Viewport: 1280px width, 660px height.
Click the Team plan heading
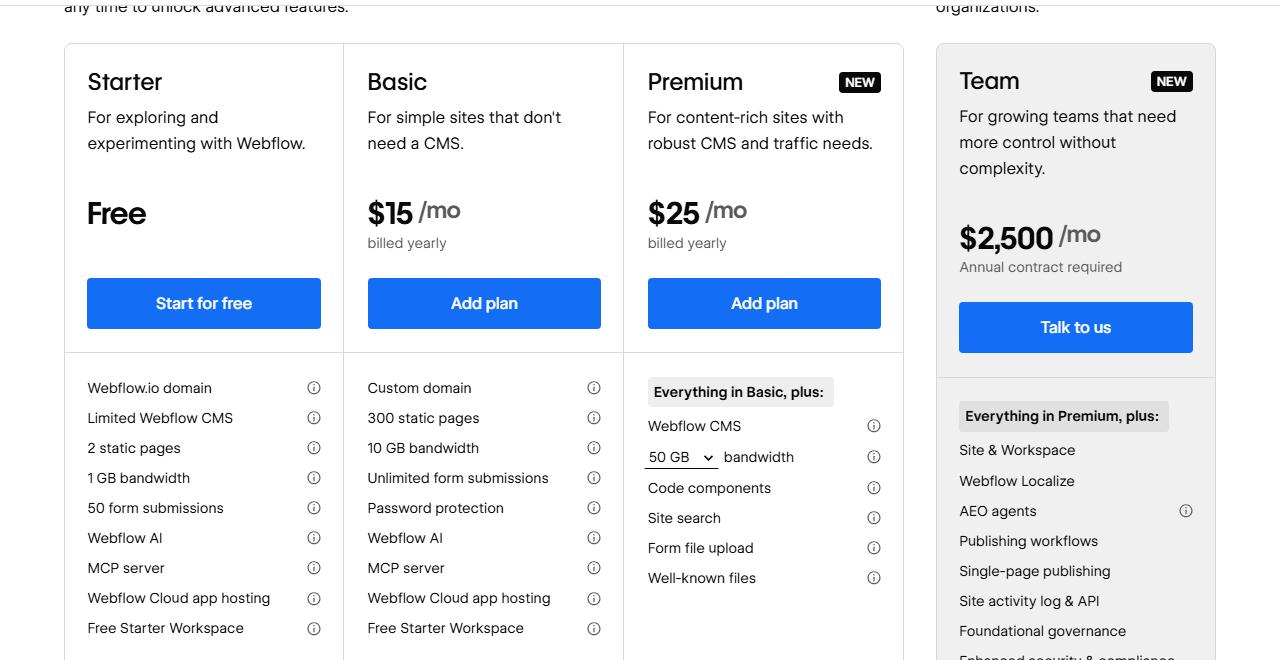[x=989, y=81]
